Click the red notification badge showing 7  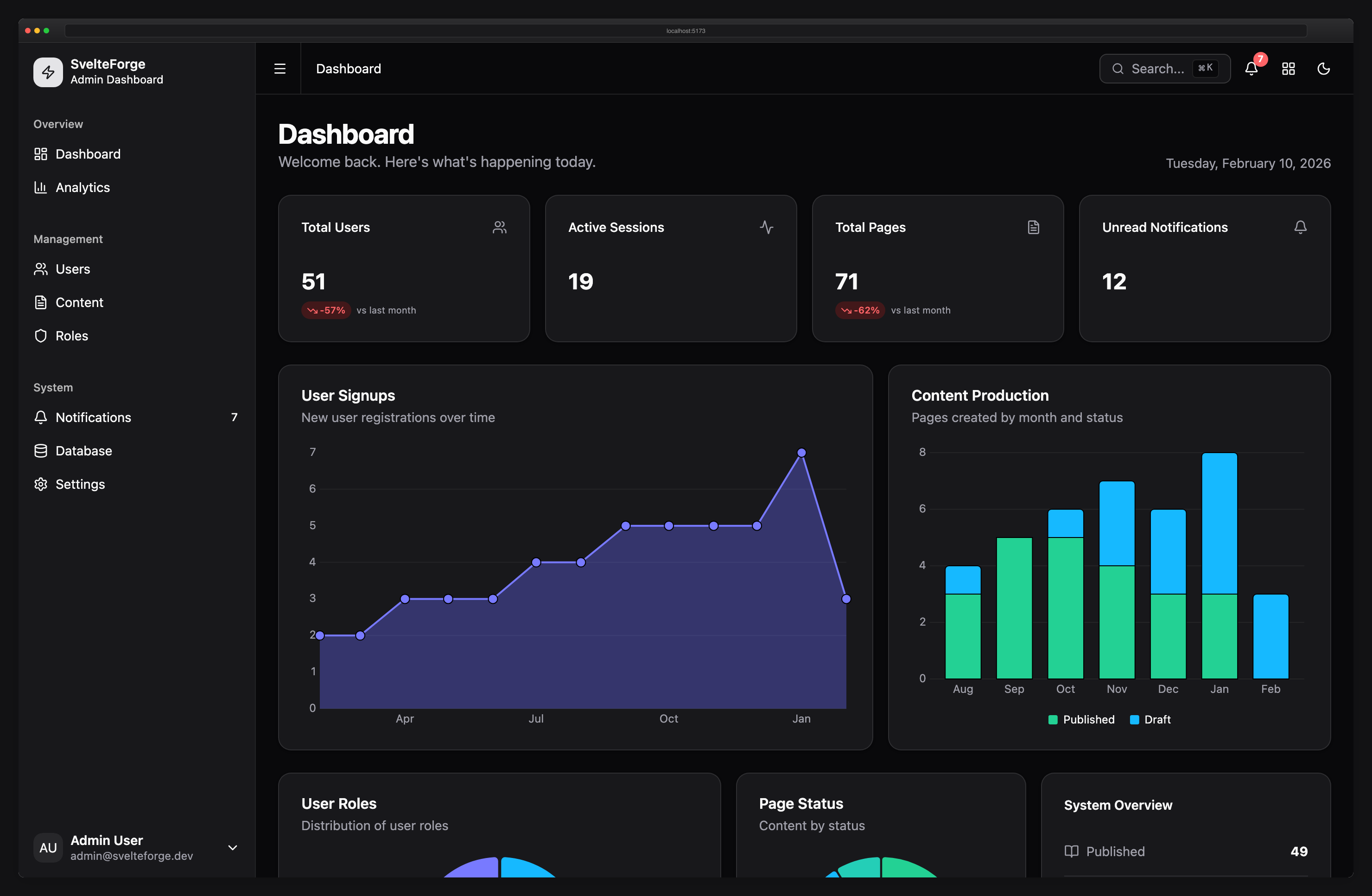(x=1260, y=59)
